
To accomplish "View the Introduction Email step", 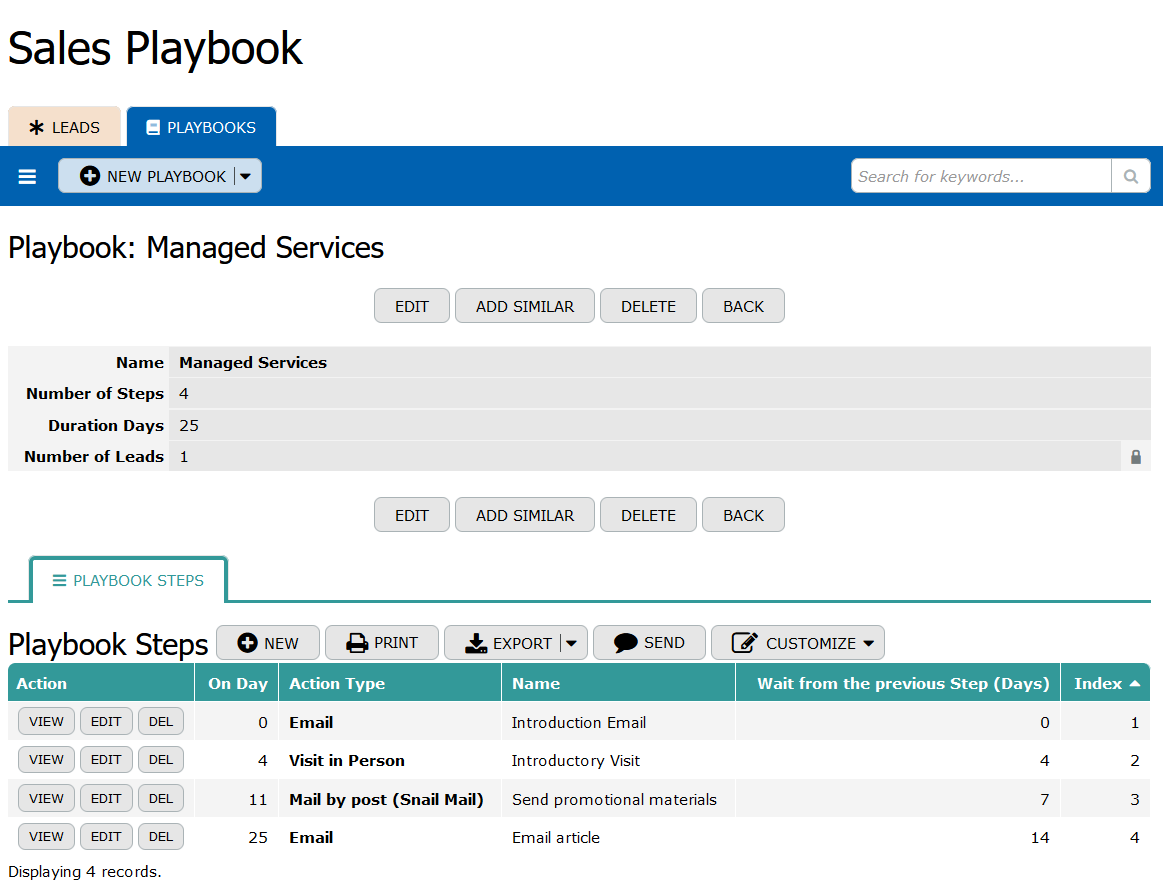I will tap(46, 722).
